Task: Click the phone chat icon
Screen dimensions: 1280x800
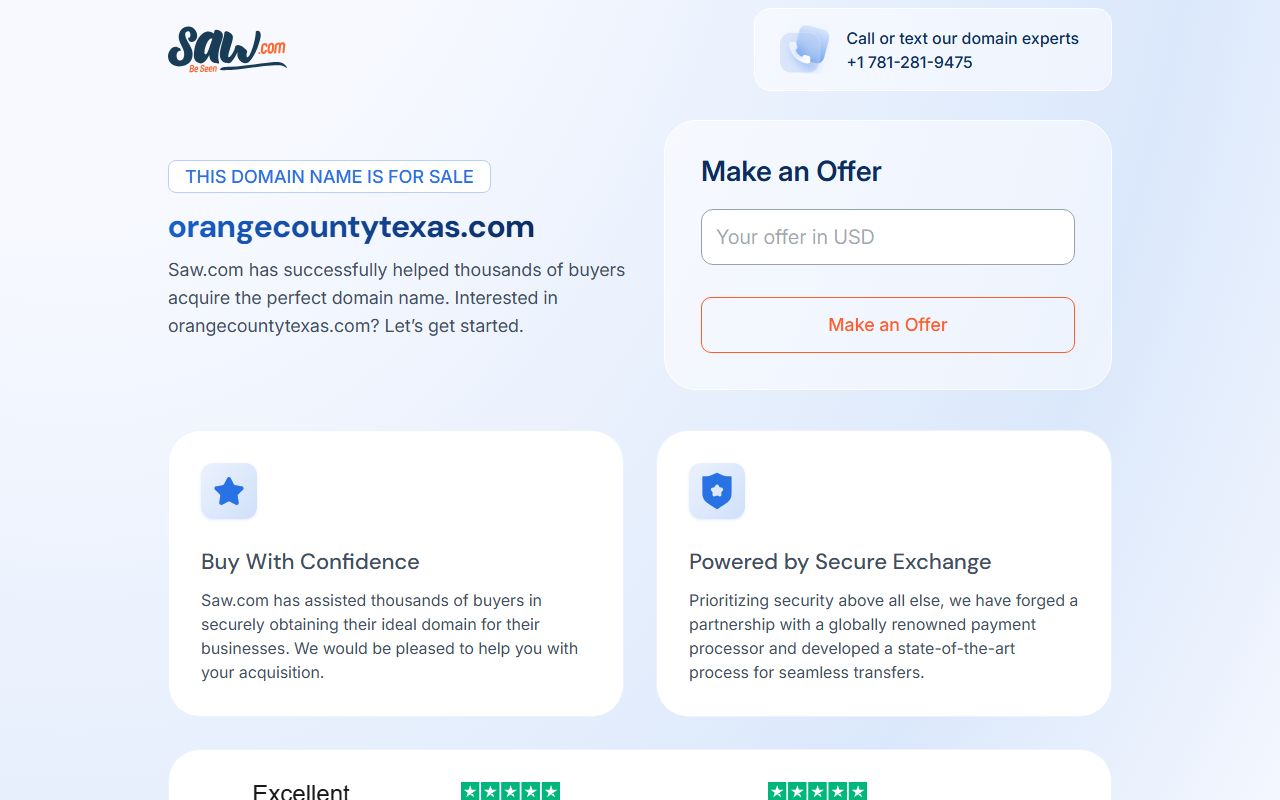Action: tap(805, 49)
